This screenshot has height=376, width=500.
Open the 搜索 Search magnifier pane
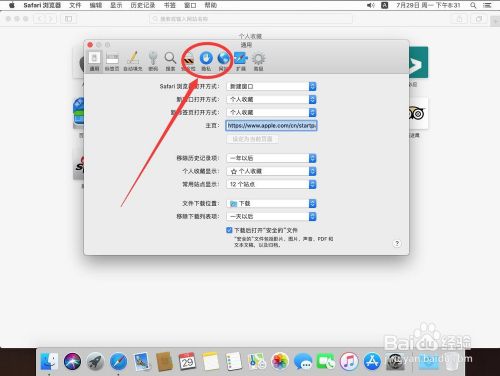[x=170, y=61]
